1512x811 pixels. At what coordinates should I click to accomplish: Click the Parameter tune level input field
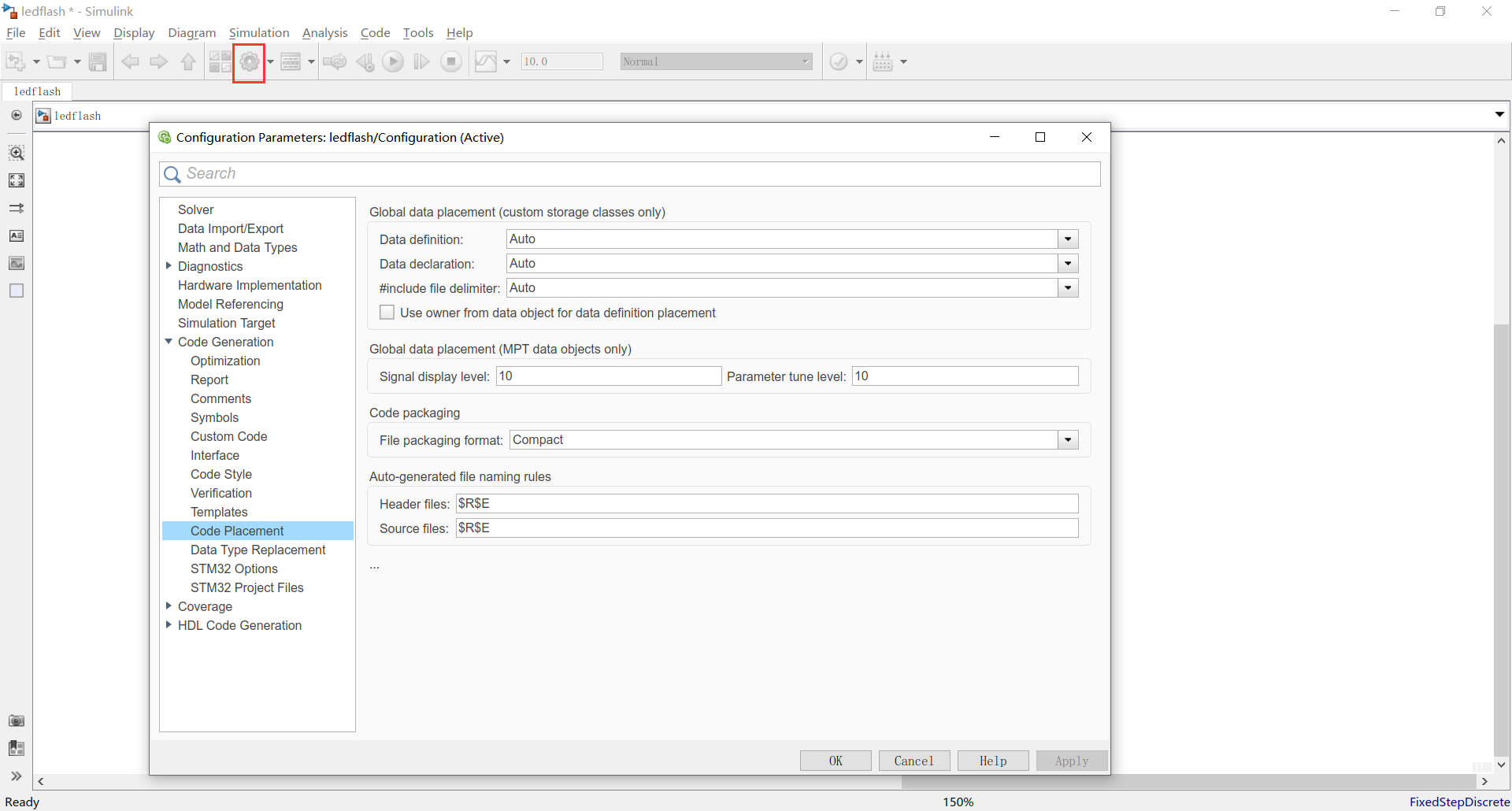(x=965, y=376)
